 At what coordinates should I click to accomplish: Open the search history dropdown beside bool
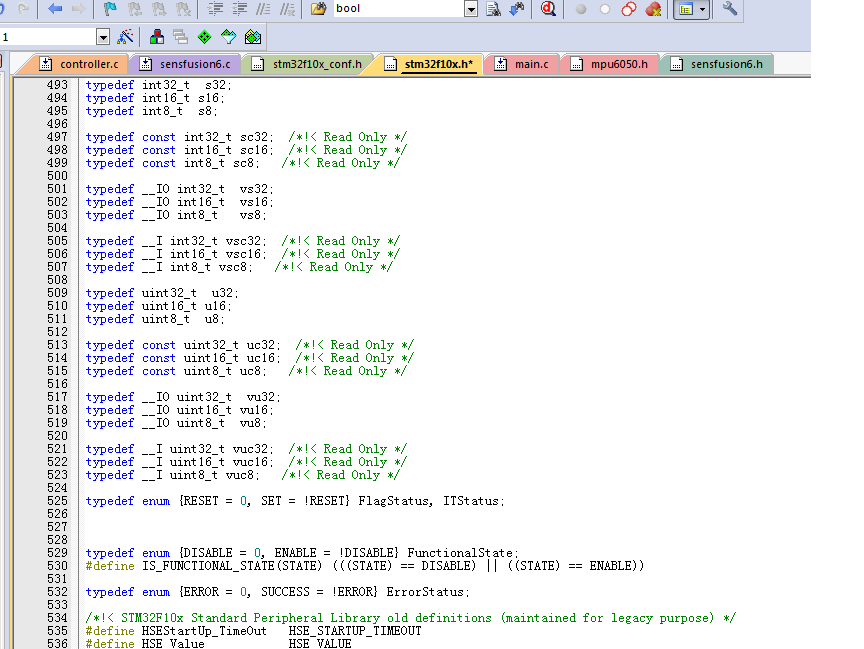pyautogui.click(x=470, y=9)
